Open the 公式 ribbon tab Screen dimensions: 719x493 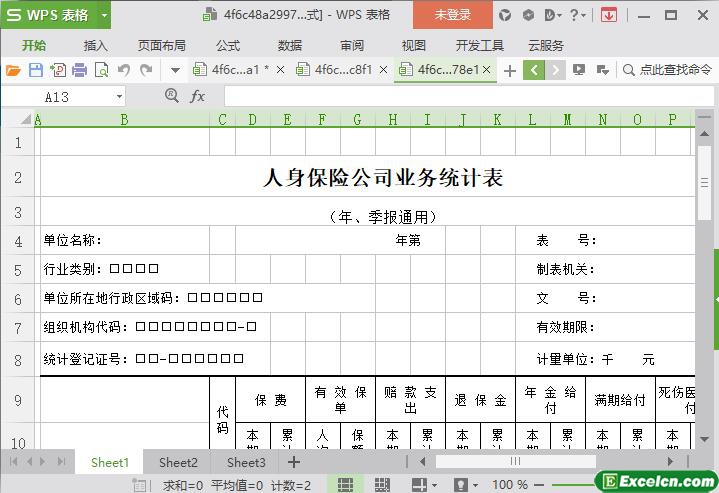point(228,45)
